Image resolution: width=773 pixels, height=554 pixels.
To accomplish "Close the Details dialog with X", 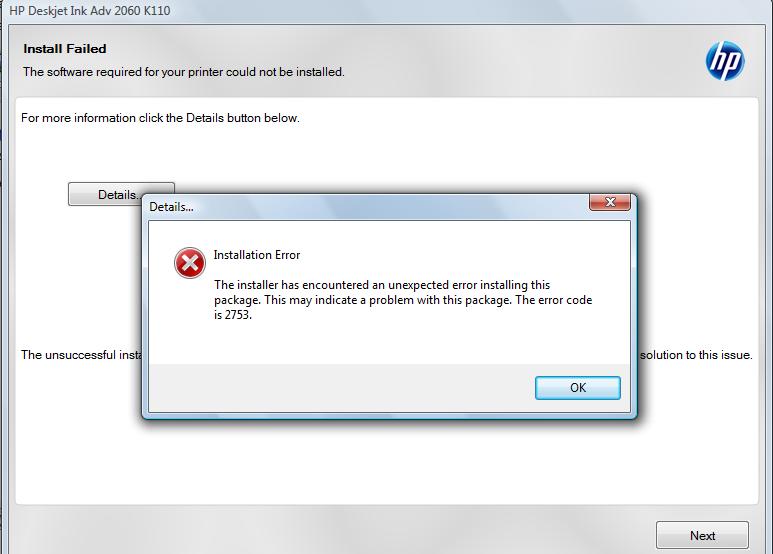I will click(610, 202).
